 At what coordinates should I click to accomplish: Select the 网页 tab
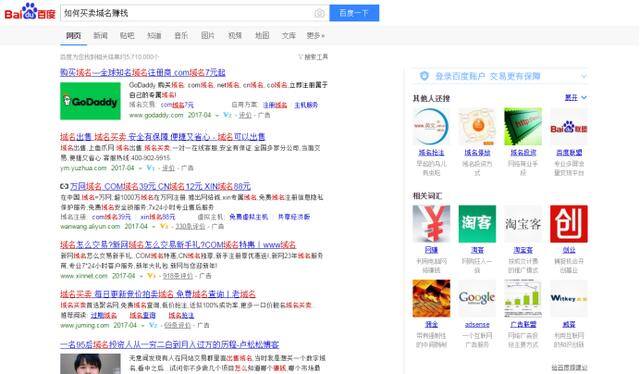tap(73, 36)
